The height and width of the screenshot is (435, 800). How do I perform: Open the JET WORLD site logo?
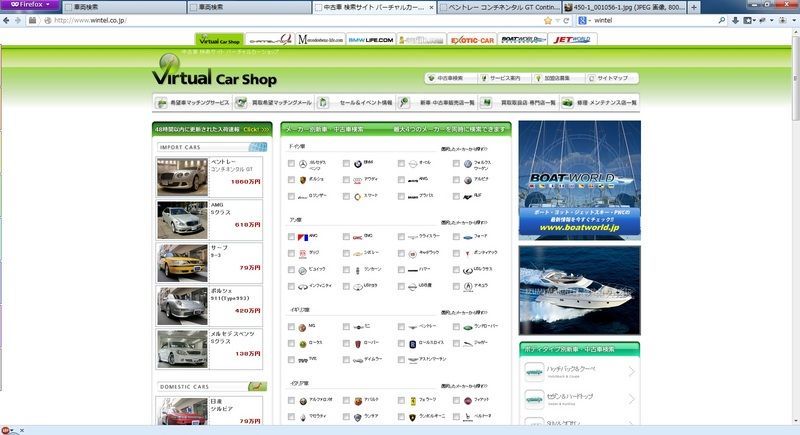[x=573, y=40]
